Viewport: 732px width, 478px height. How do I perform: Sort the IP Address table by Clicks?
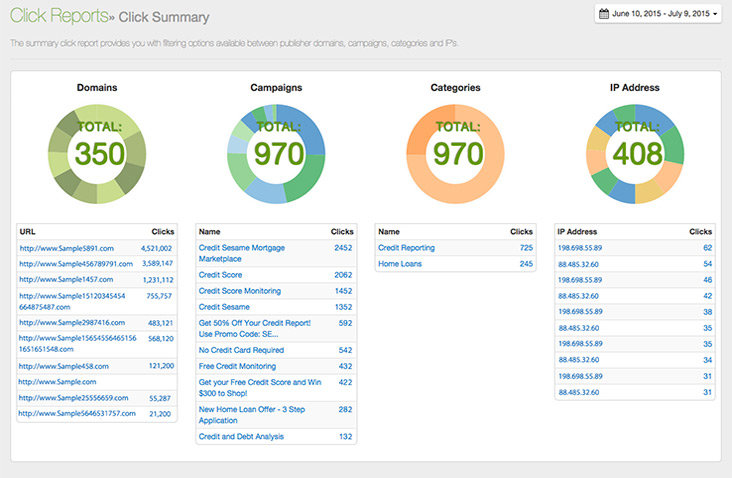pos(700,231)
